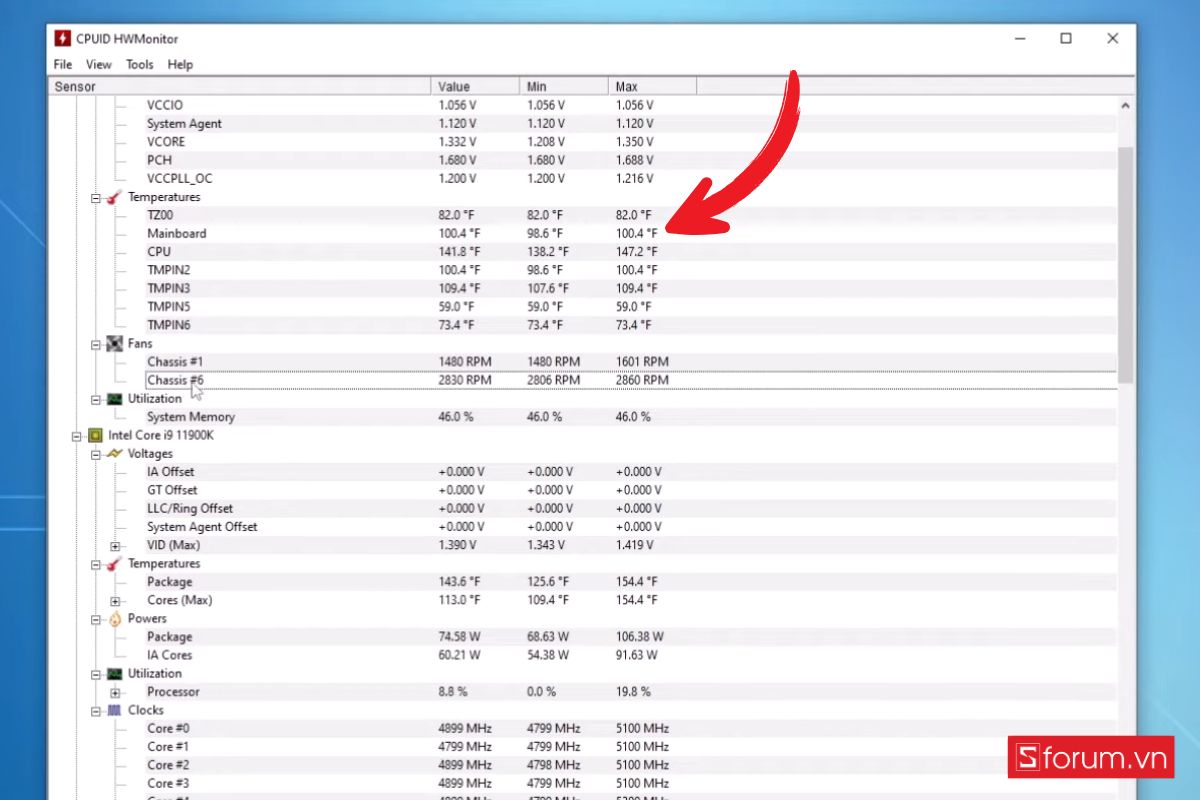Open the File menu
This screenshot has height=800, width=1200.
[63, 65]
